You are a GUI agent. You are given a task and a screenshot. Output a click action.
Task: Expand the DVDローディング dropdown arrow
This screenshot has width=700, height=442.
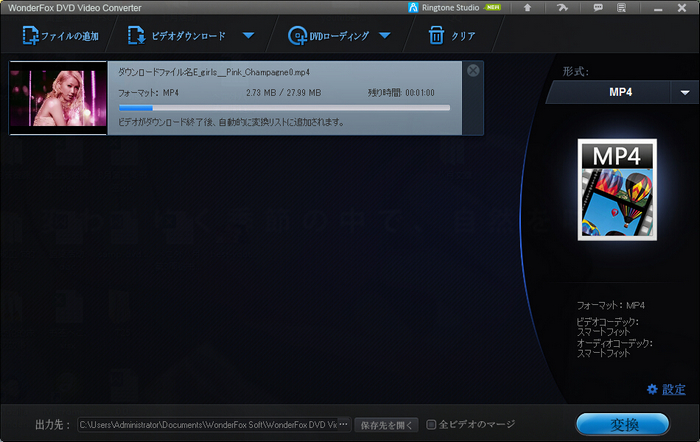pos(383,37)
